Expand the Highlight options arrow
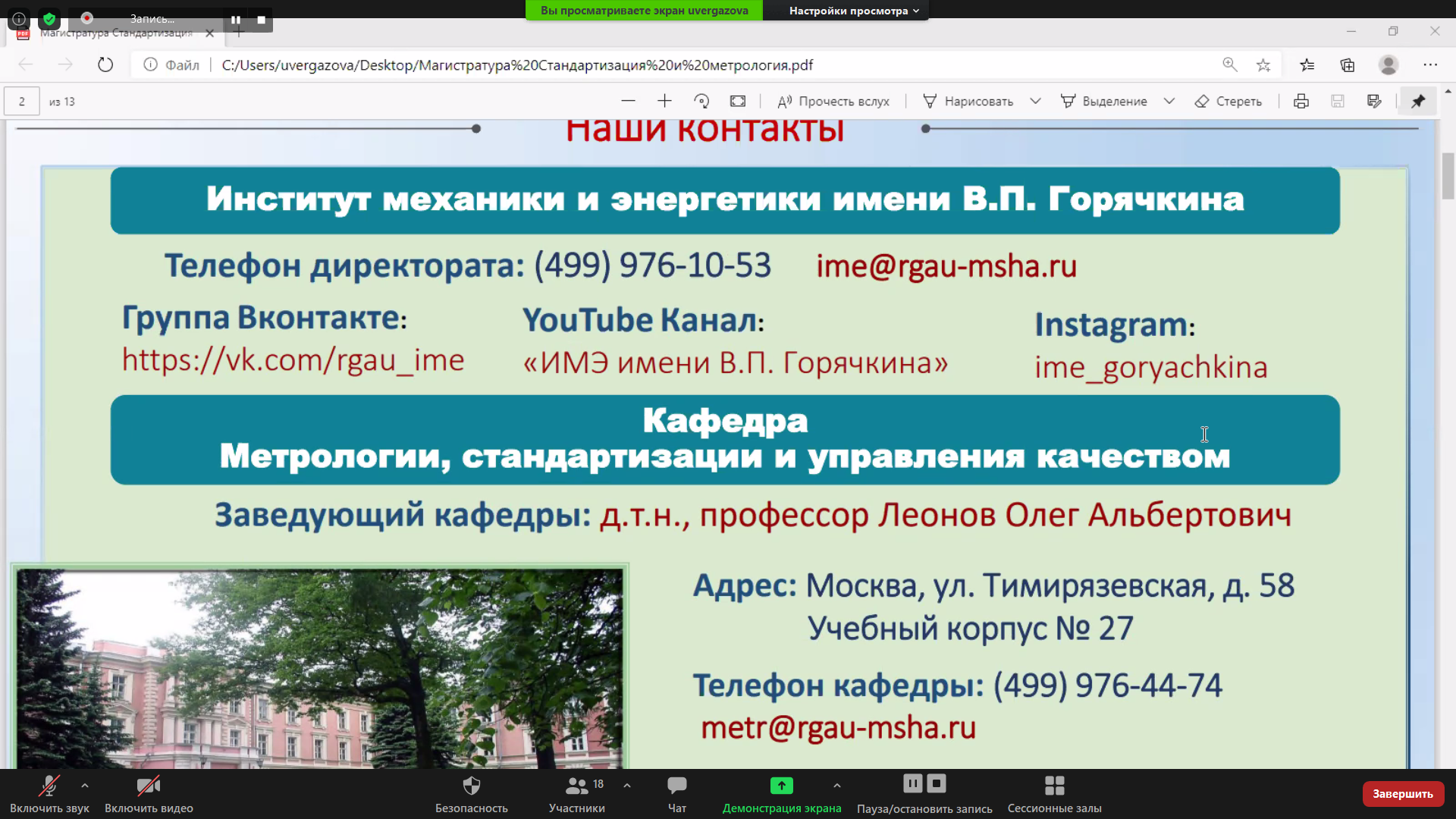The height and width of the screenshot is (819, 1456). (1169, 101)
